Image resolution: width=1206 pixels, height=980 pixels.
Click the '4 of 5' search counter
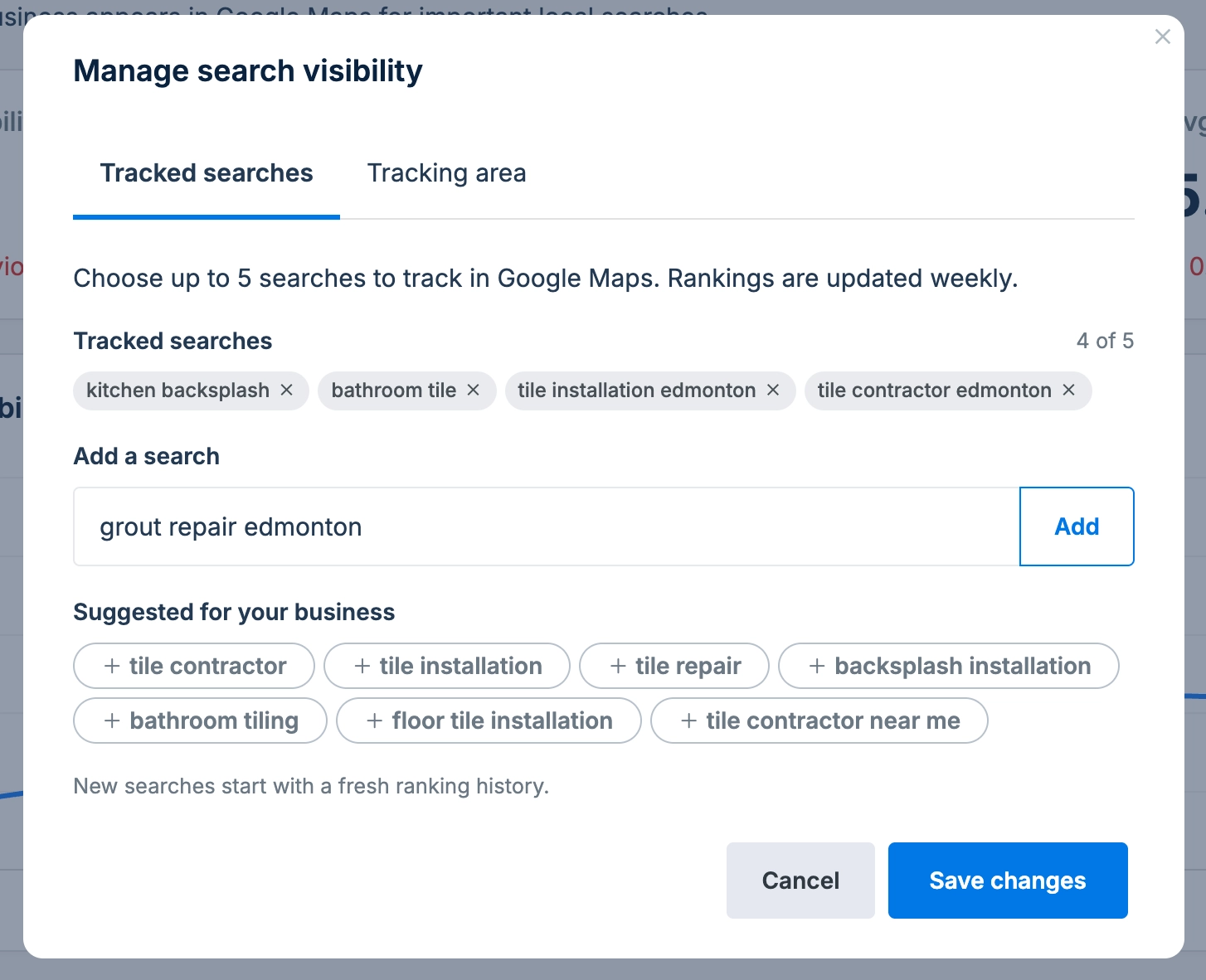coord(1105,341)
